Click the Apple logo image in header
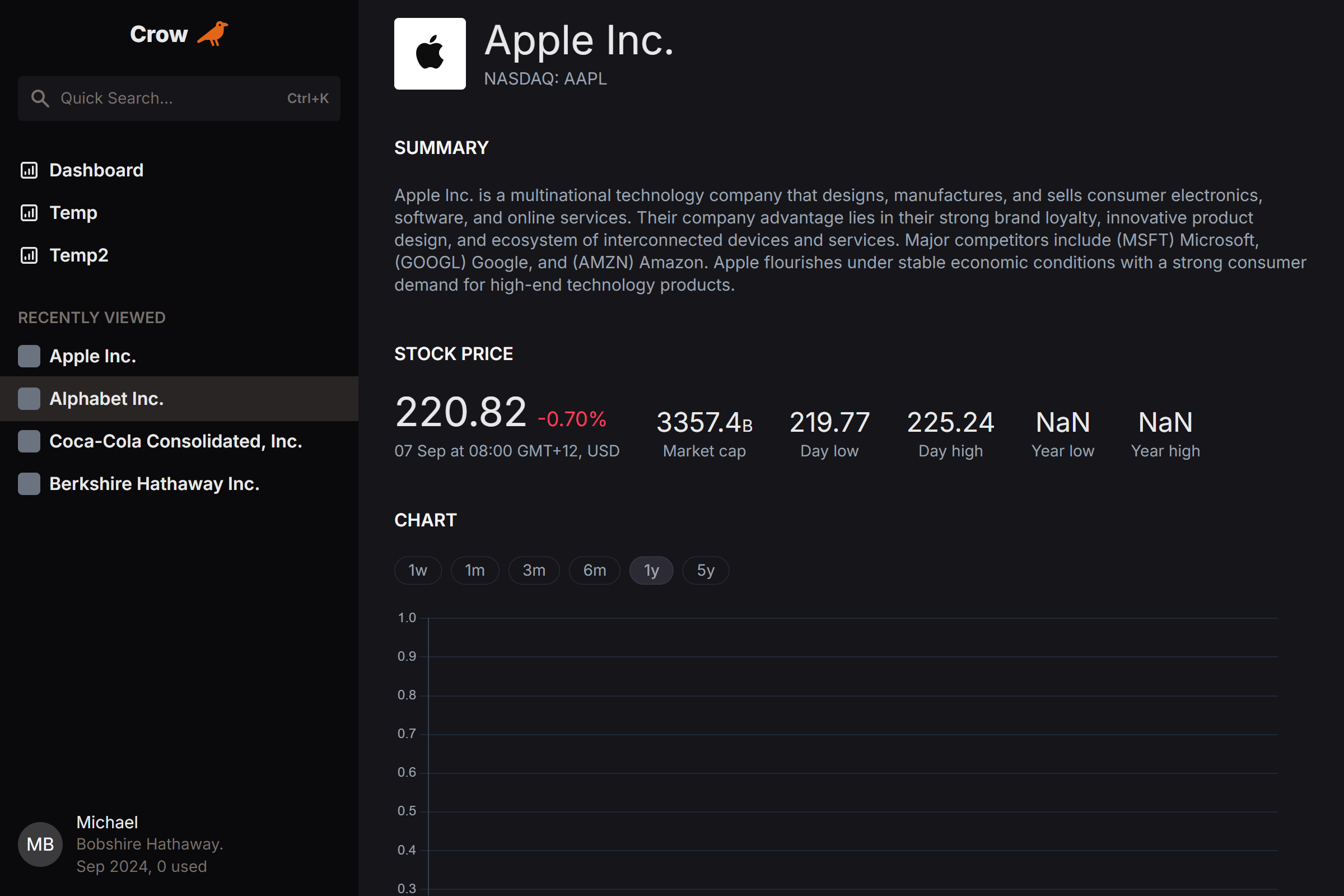 pos(430,54)
